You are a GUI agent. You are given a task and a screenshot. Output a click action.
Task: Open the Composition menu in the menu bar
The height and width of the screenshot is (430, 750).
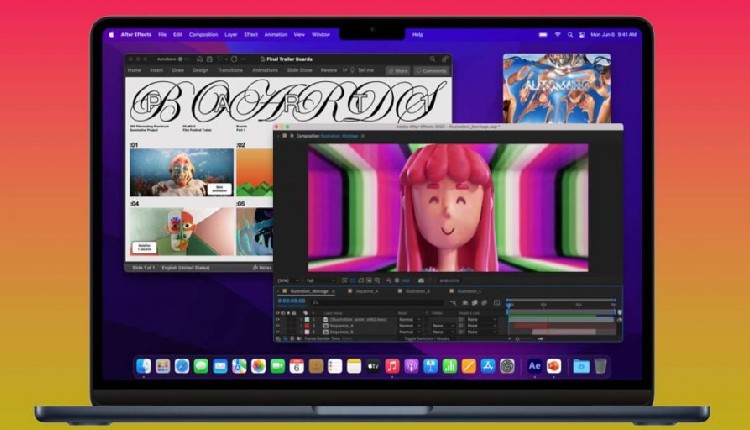click(x=203, y=34)
